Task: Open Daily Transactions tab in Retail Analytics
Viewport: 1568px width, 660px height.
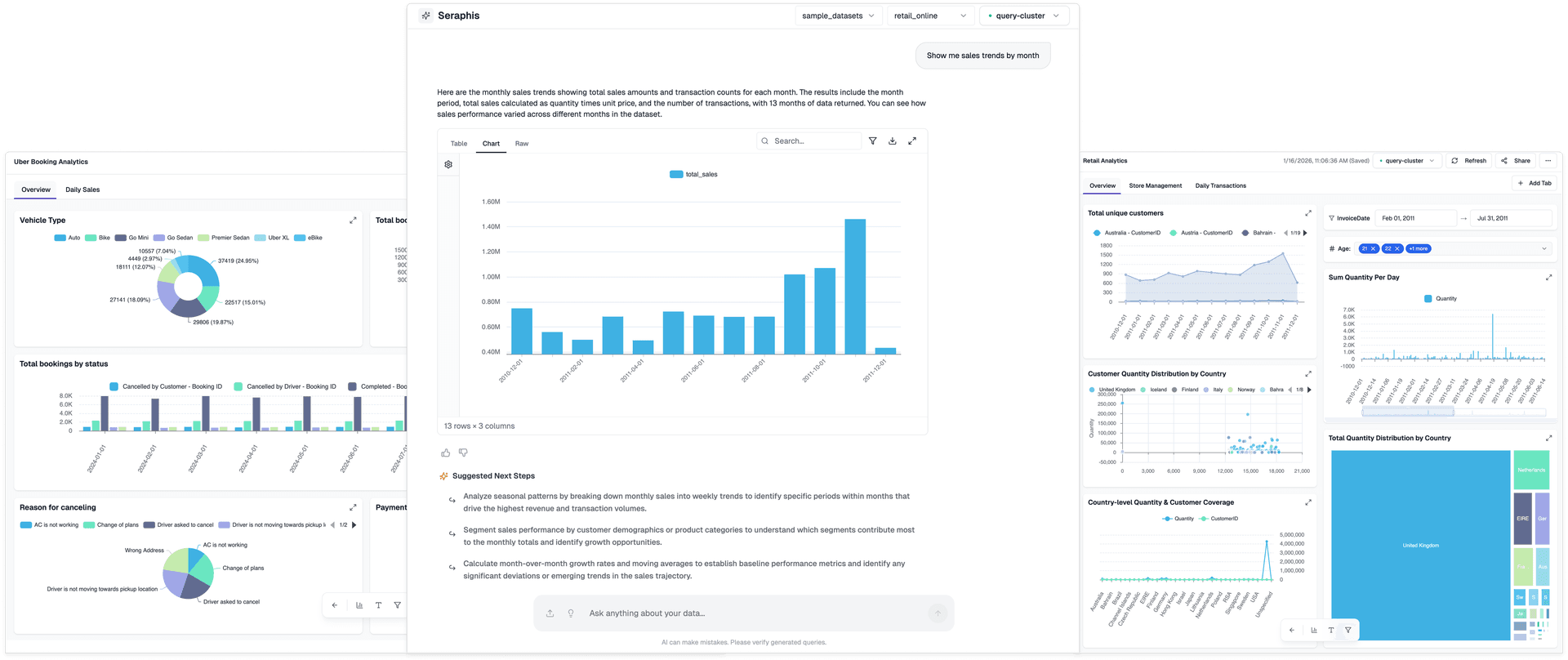Action: tap(1221, 185)
